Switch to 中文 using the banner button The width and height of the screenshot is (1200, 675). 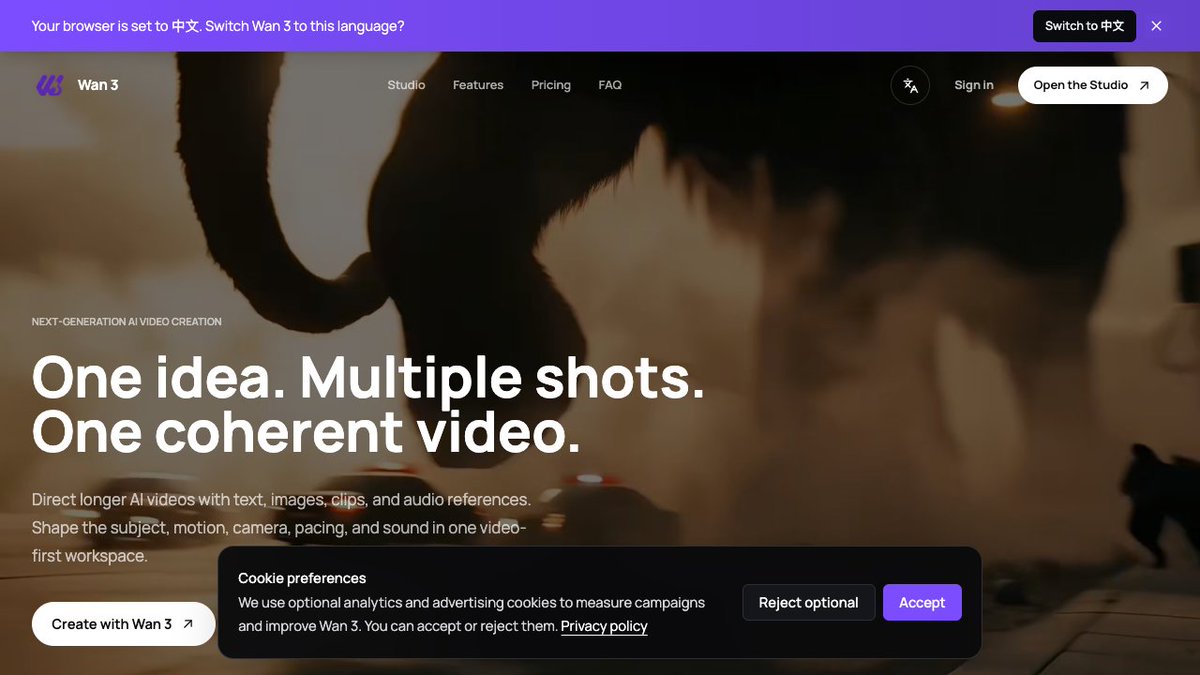click(x=1084, y=26)
